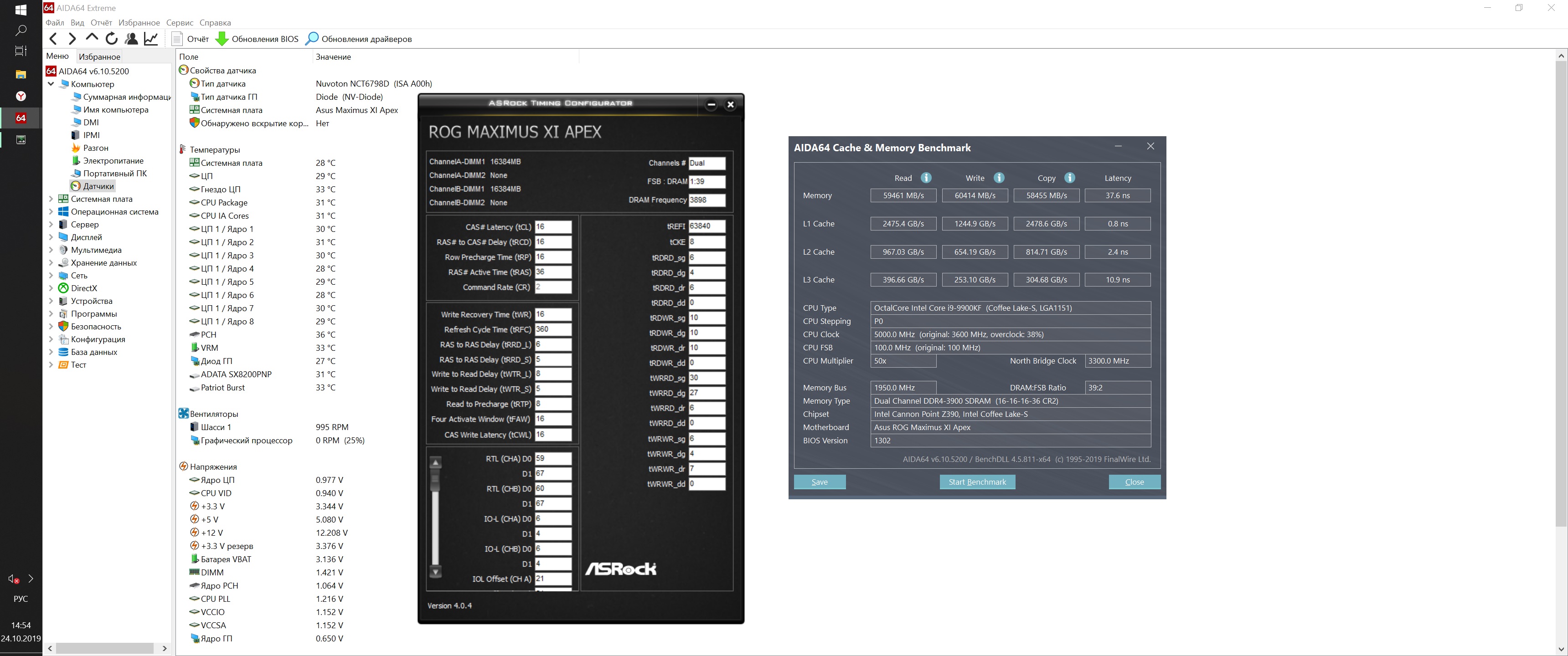Image resolution: width=1568 pixels, height=656 pixels.
Task: Click the Write info icon in the benchmark
Action: (999, 178)
